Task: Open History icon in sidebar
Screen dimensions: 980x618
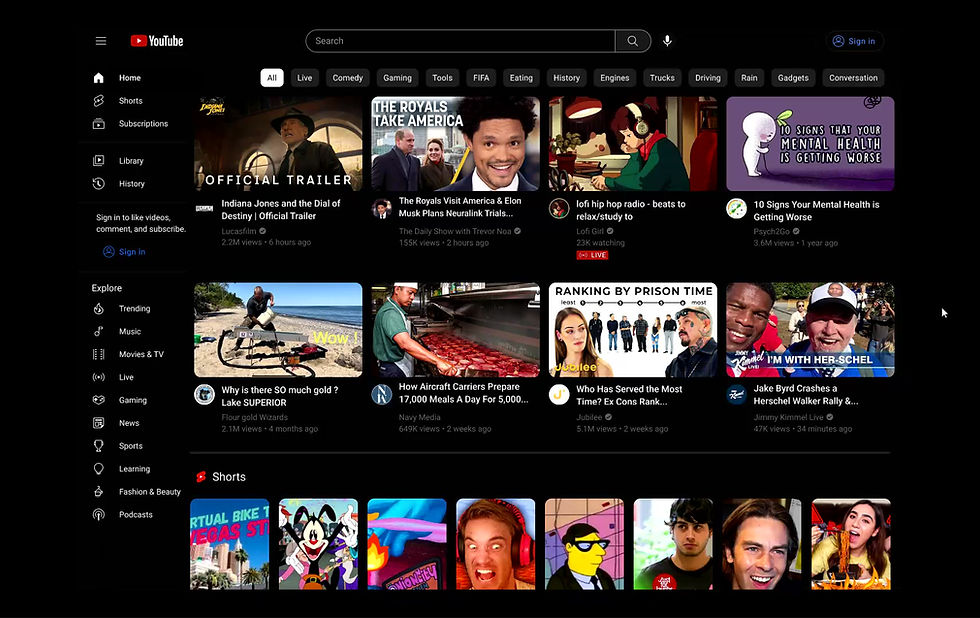Action: point(99,184)
